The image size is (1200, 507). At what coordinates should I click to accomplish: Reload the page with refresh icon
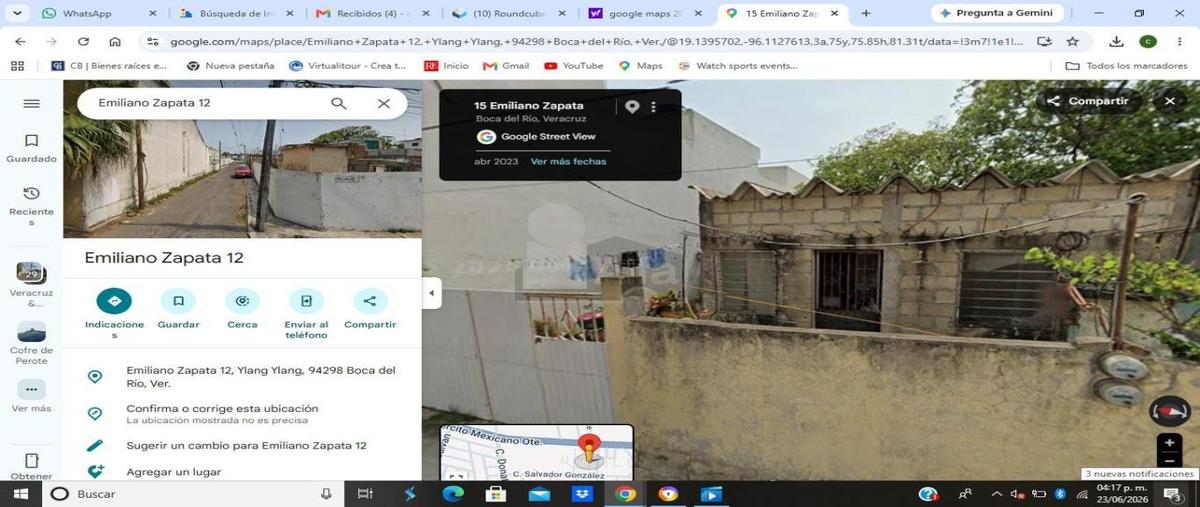coord(83,42)
